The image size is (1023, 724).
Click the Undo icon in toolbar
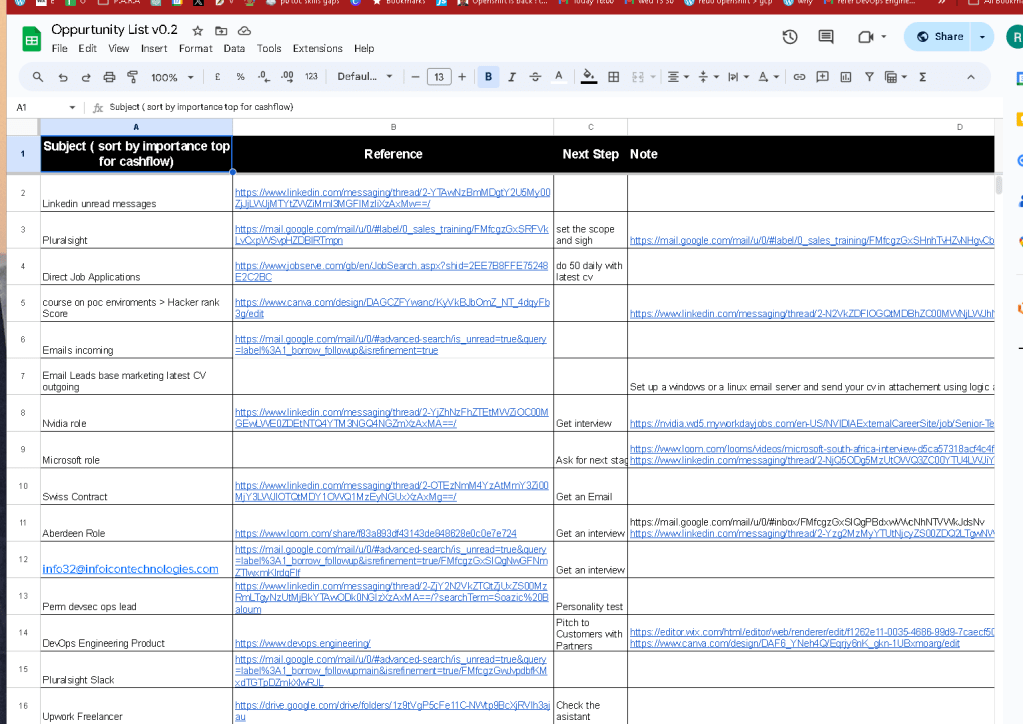click(63, 77)
